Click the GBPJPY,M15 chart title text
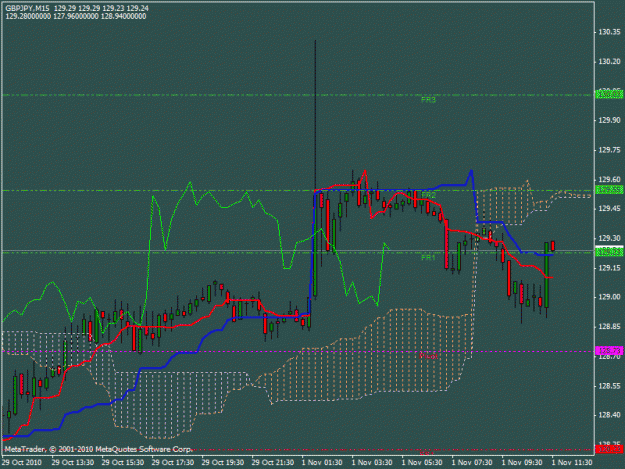 28,8
